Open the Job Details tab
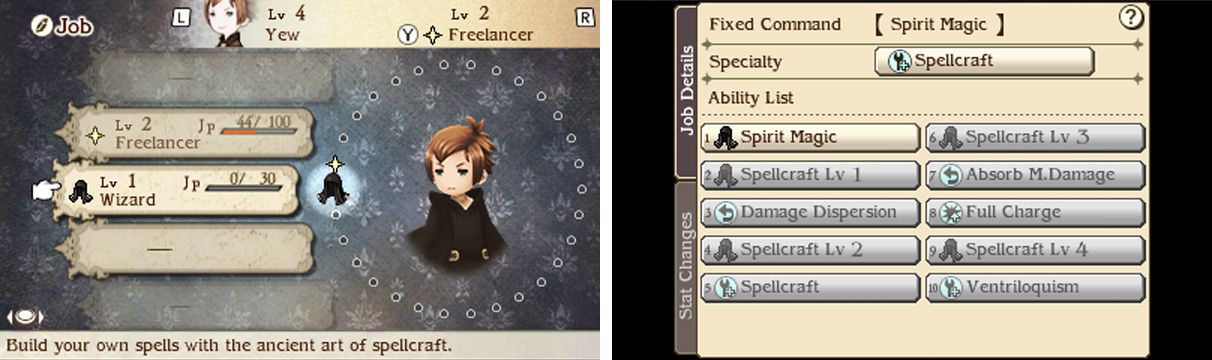Screen dimensions: 1212x360 tap(686, 92)
